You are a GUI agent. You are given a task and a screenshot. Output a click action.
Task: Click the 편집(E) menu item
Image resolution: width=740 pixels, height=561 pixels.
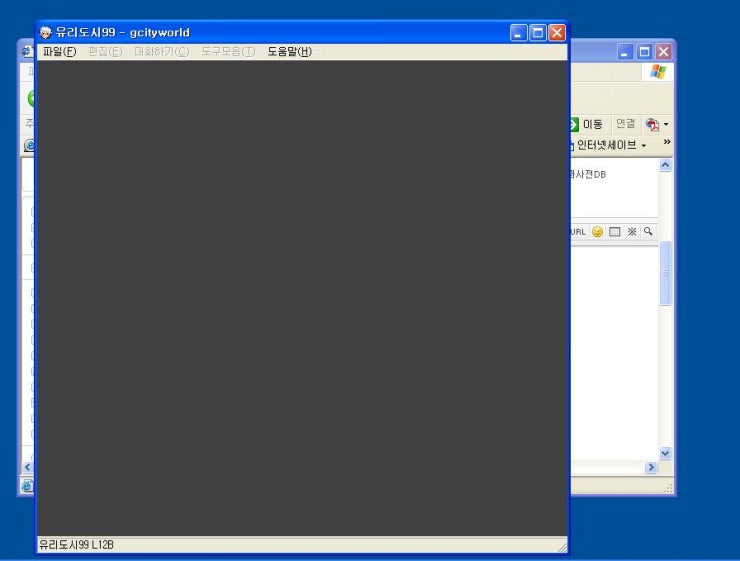(105, 52)
